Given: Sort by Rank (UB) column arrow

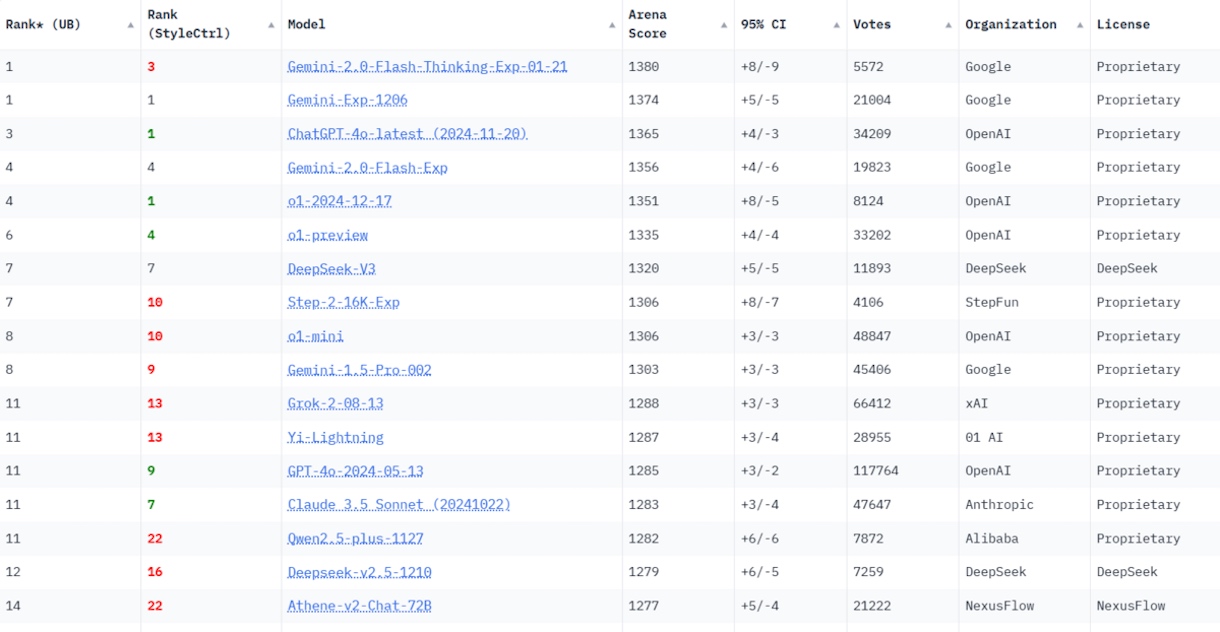Looking at the screenshot, I should (131, 25).
